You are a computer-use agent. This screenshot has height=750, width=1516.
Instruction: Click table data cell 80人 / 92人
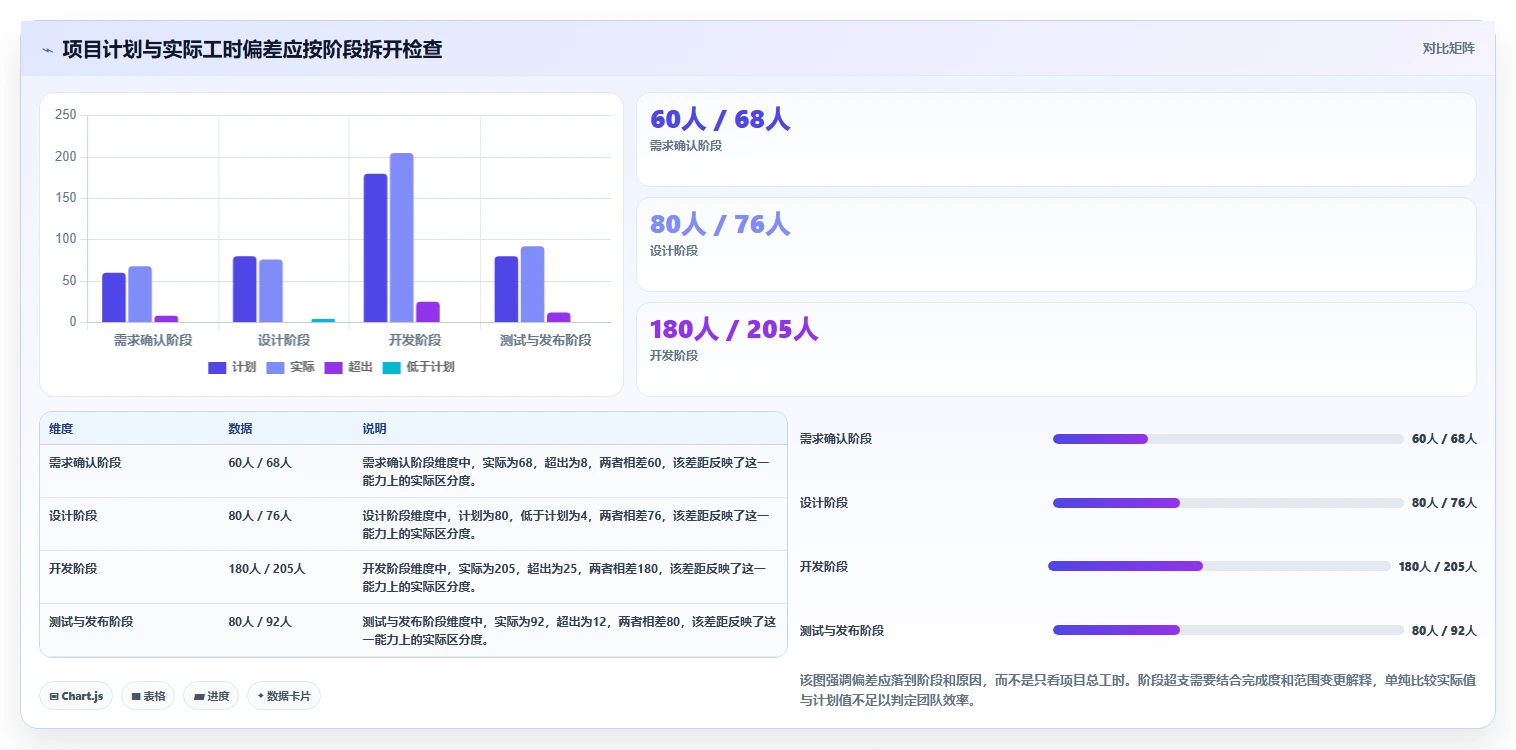click(x=260, y=621)
